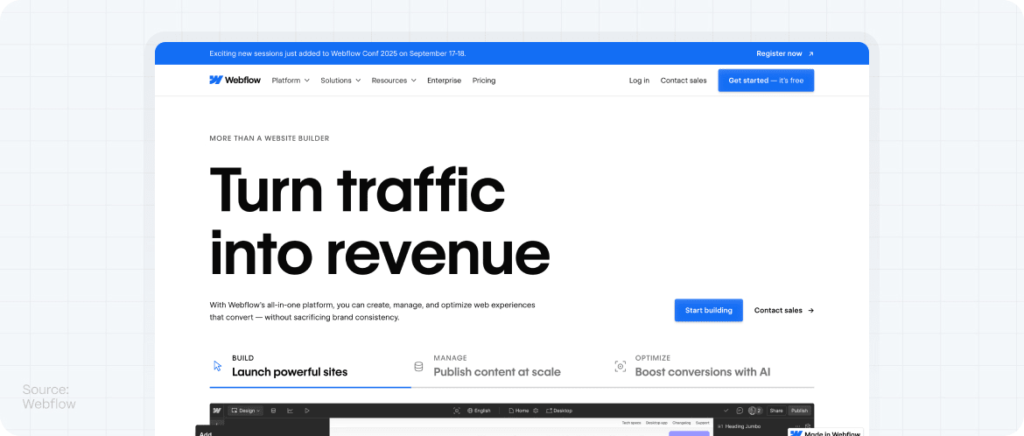Expand the Platform dropdown menu

pos(290,80)
